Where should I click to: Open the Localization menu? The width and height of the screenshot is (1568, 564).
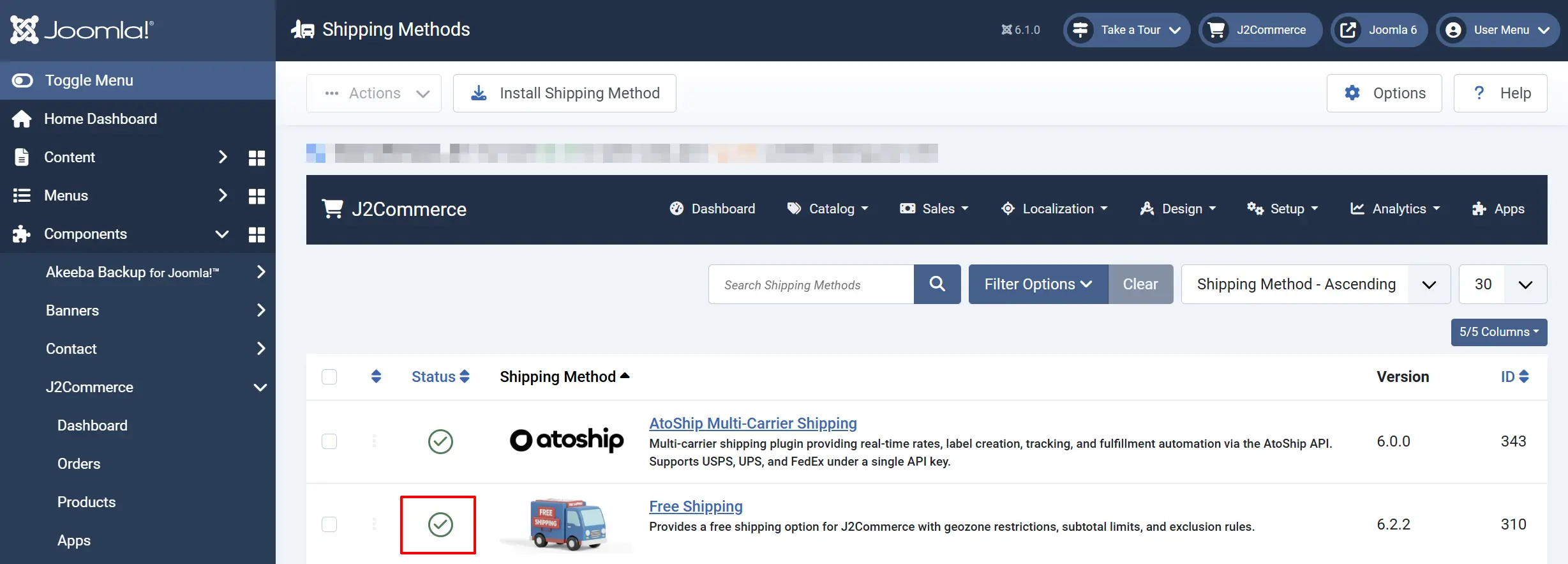[x=1054, y=209]
